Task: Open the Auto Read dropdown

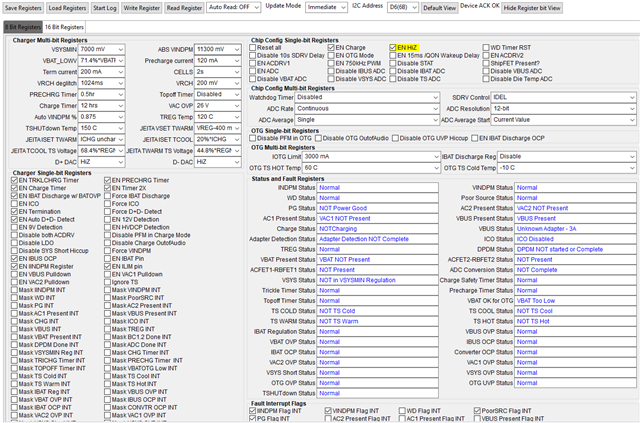Action: tap(234, 7)
